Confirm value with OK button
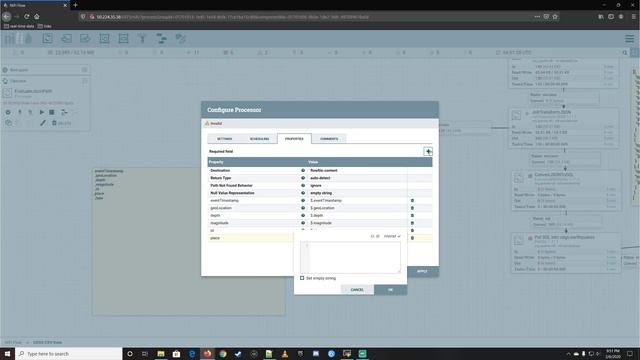640x360 pixels. click(390, 290)
